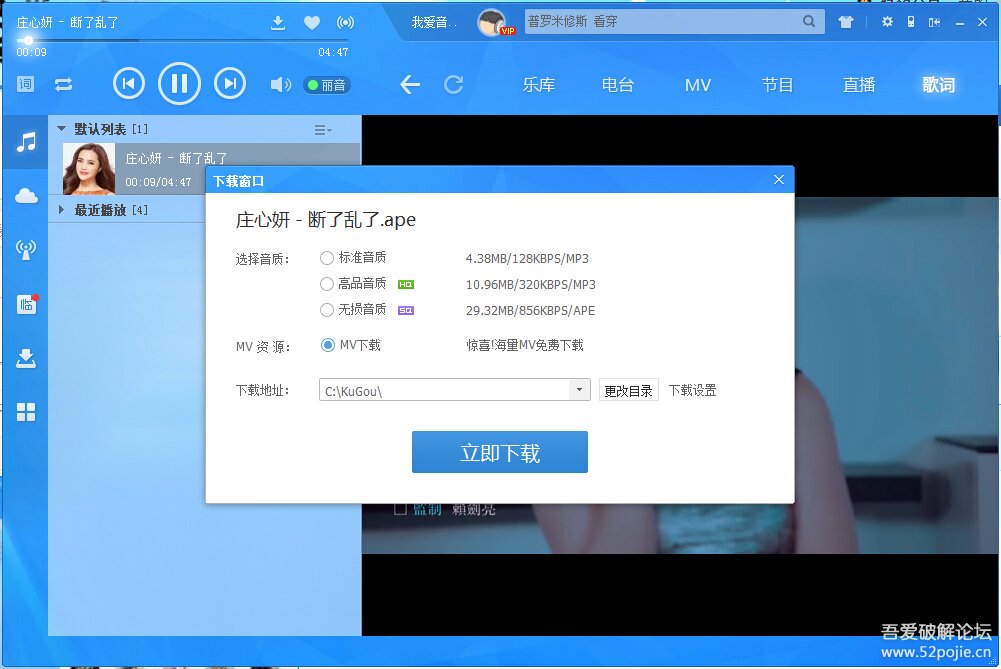Click the 更改目录 button

click(x=628, y=390)
